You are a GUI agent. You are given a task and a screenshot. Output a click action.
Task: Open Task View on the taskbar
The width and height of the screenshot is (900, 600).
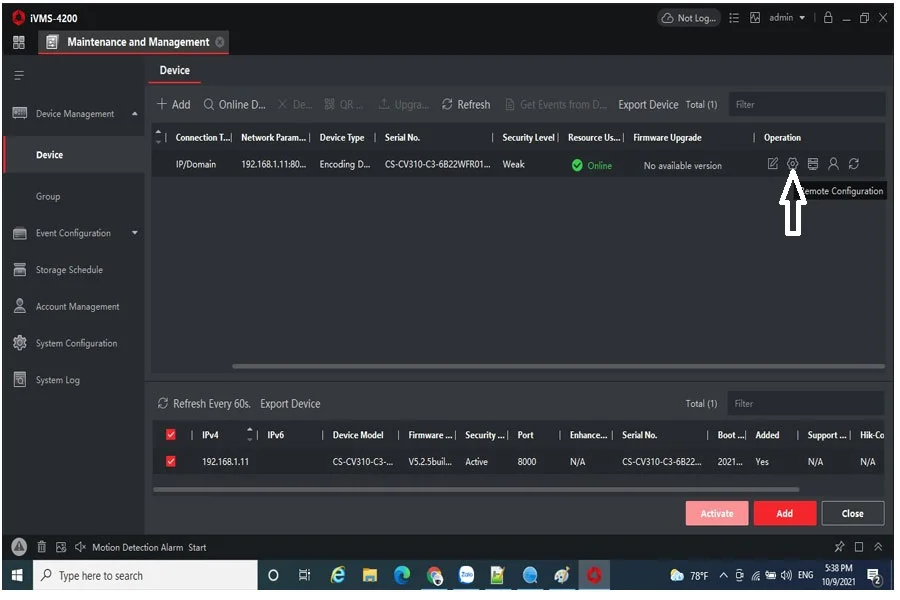coord(304,575)
